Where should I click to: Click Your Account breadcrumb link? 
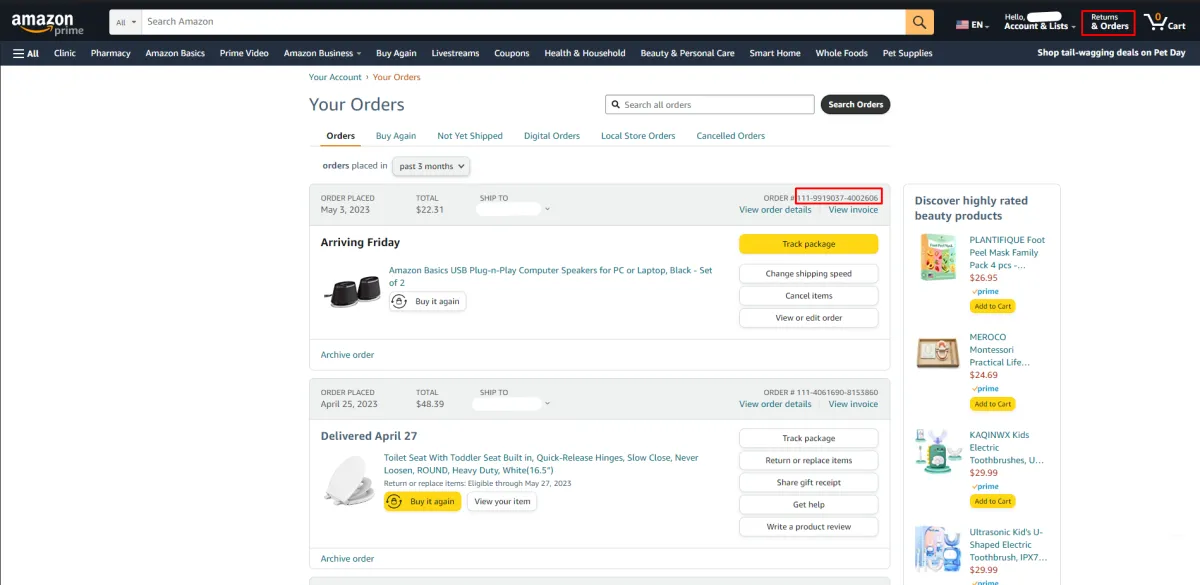(x=335, y=77)
